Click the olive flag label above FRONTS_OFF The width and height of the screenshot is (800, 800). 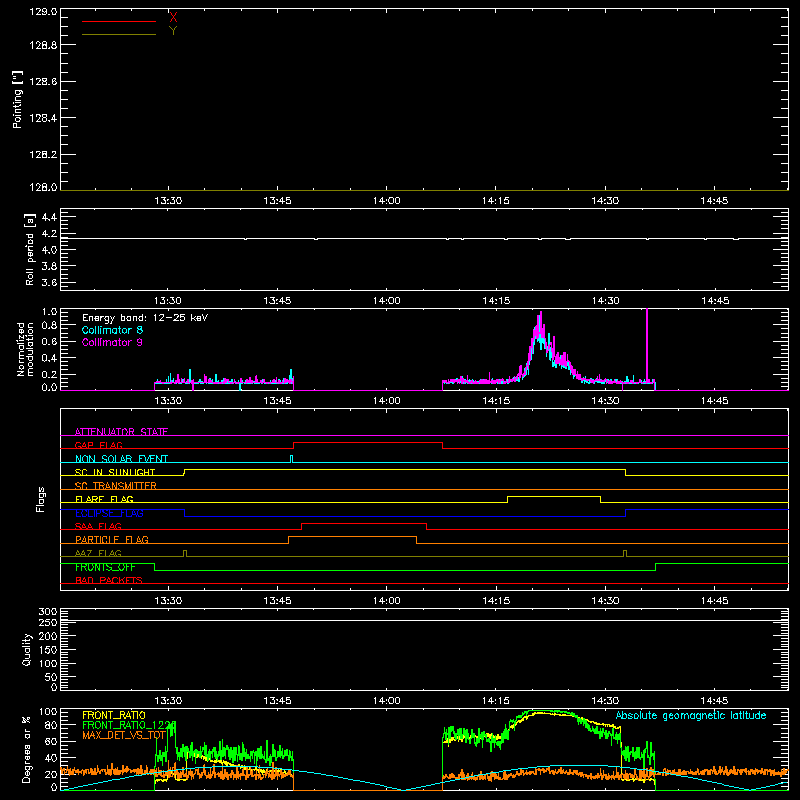click(x=98, y=554)
